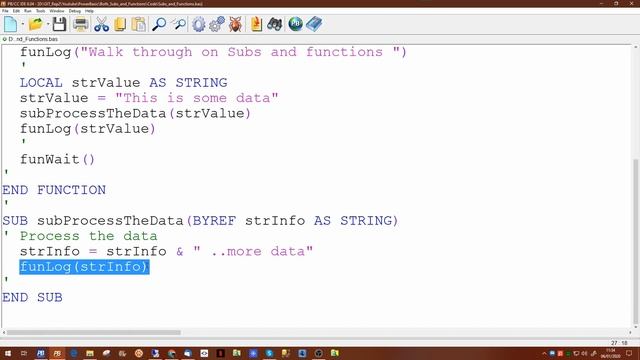The image size is (640, 360).
Task: Click the 27 : 18 cursor position in status bar
Action: (x=619, y=343)
